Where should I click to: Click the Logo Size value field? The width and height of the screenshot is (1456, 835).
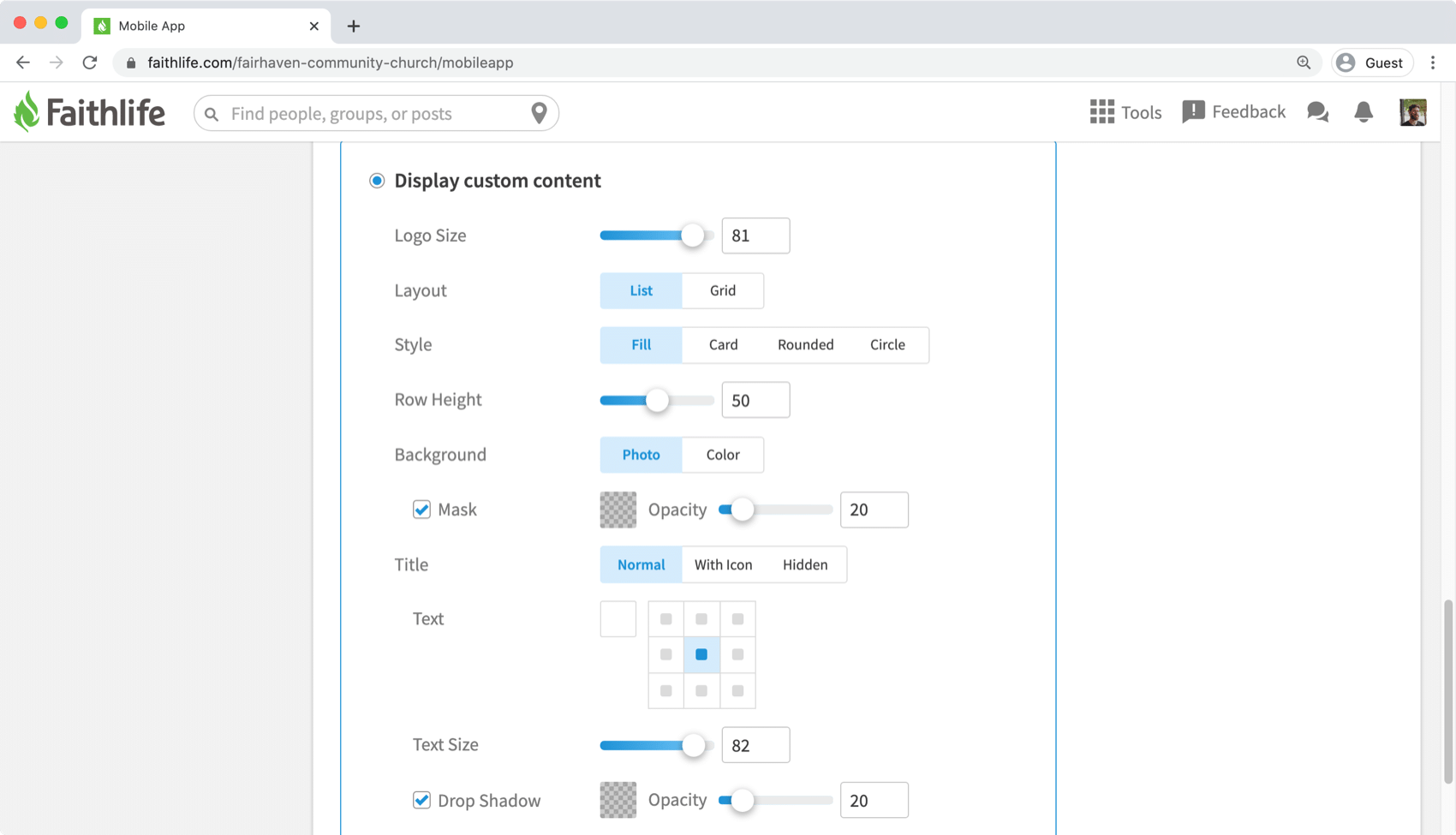click(755, 236)
